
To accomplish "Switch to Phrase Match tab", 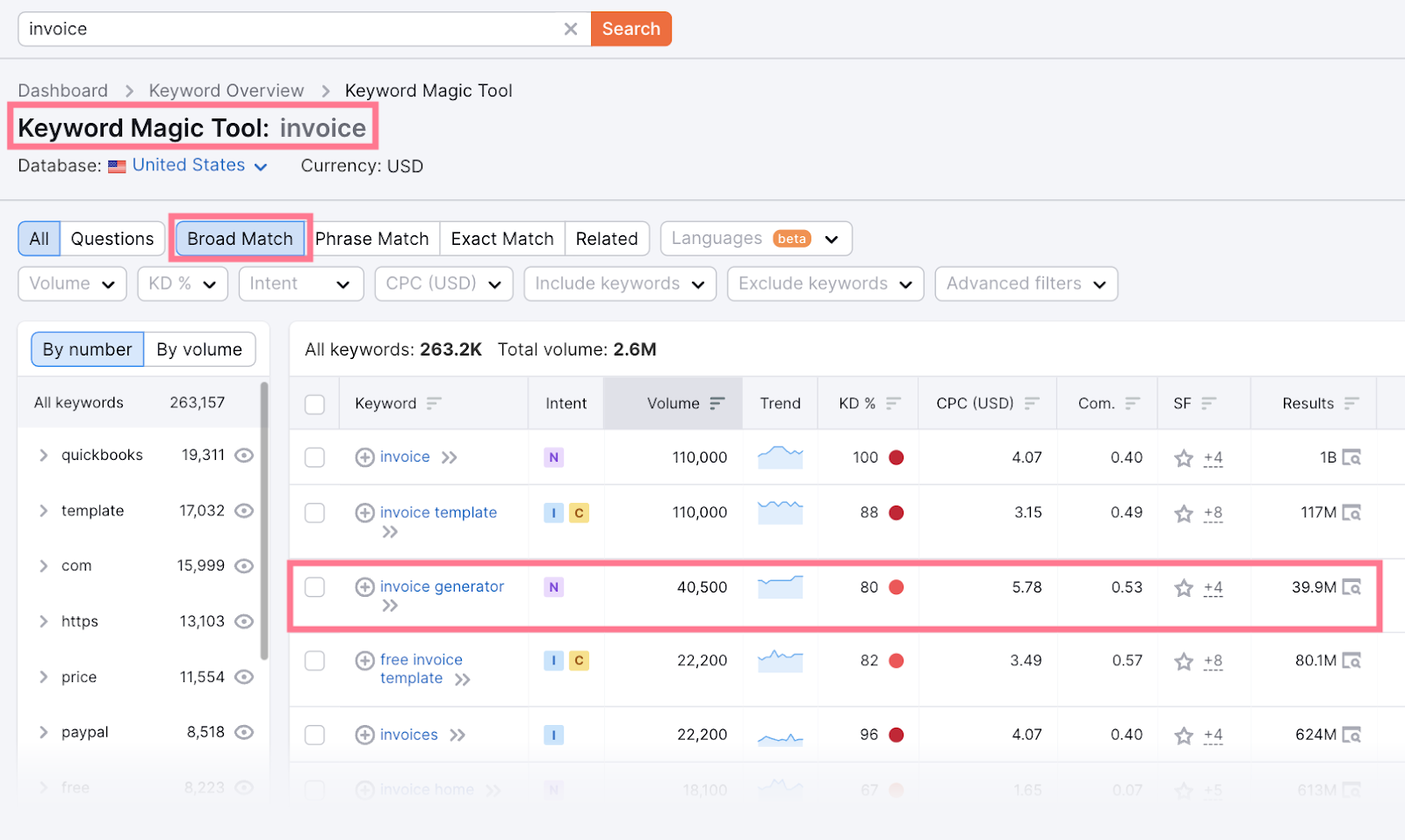I will (x=372, y=239).
